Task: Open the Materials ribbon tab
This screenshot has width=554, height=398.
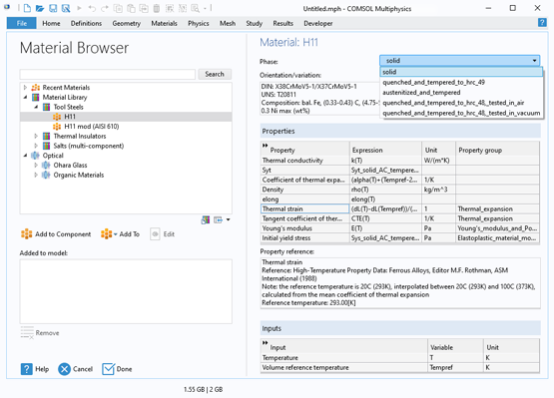Action: click(x=164, y=23)
